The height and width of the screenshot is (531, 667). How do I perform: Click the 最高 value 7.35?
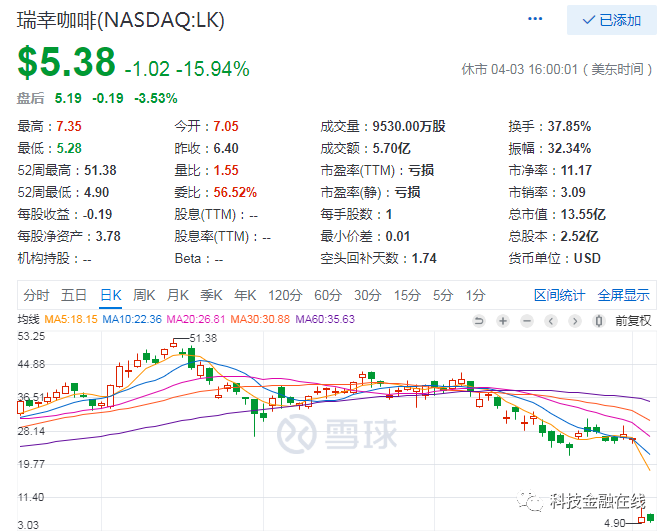(x=69, y=126)
